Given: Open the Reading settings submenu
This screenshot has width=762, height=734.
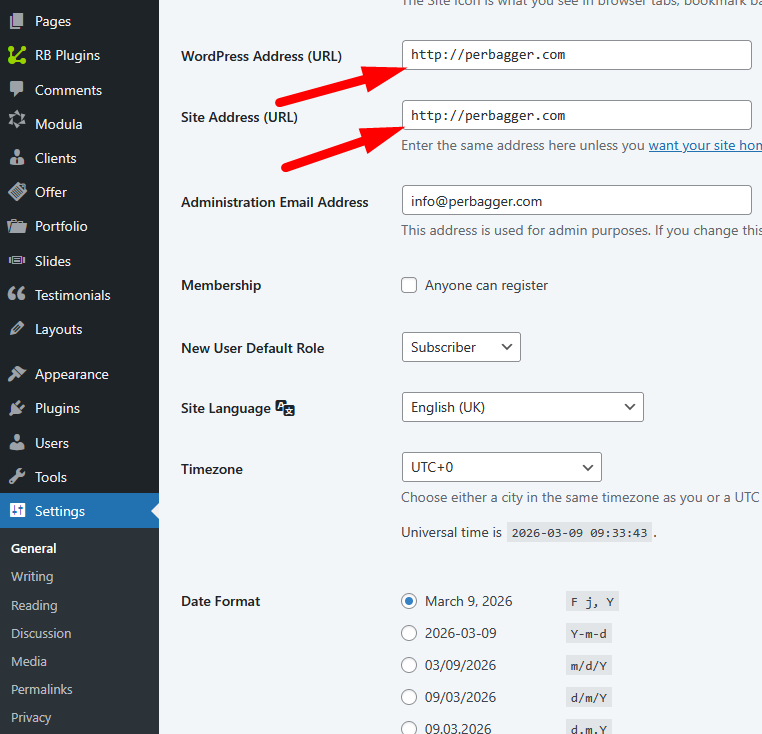Looking at the screenshot, I should tap(34, 605).
